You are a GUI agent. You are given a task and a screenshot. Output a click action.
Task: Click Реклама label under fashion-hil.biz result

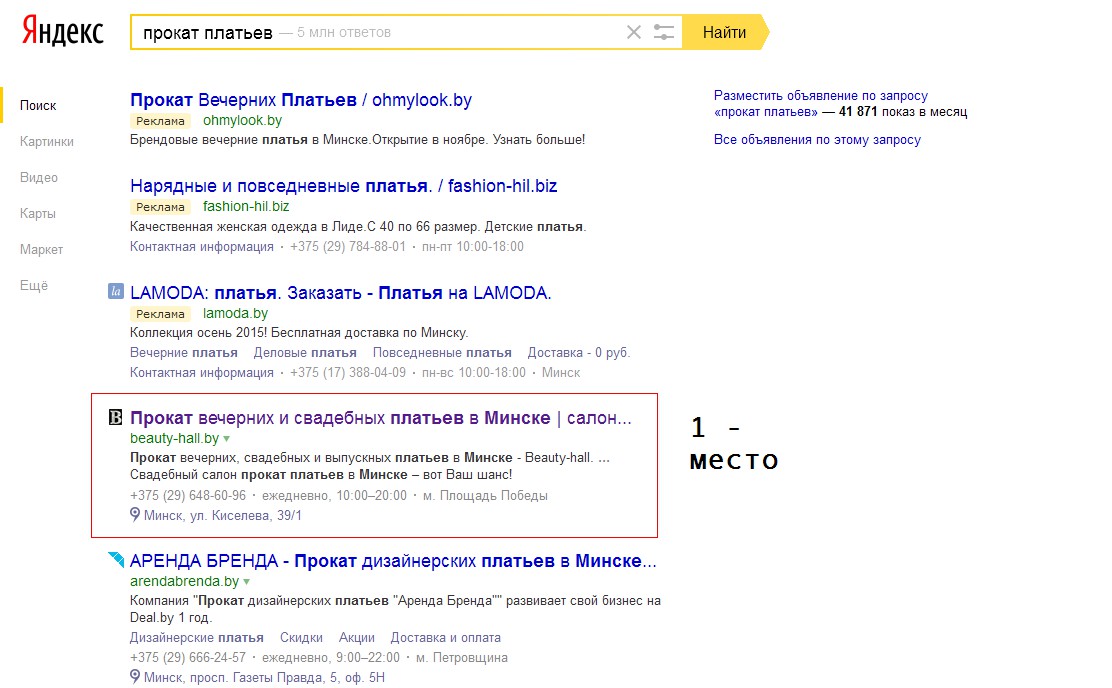coord(160,207)
